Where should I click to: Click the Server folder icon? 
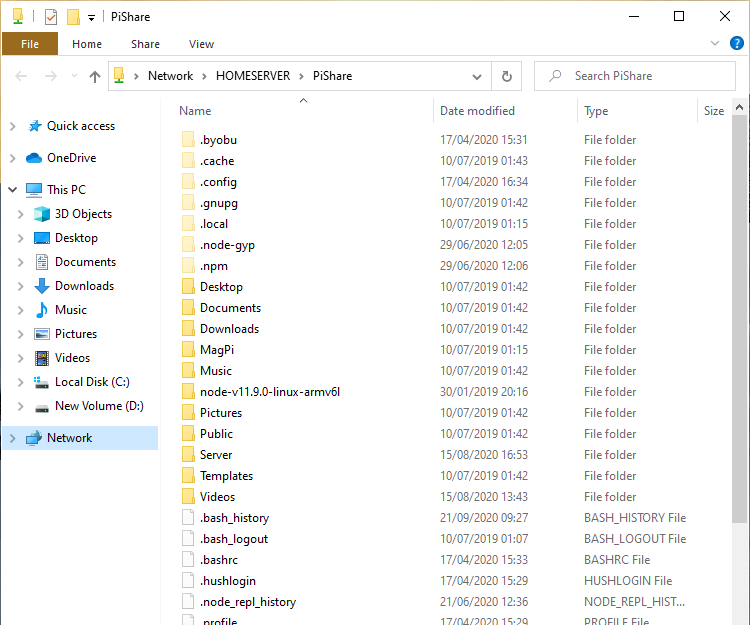(188, 455)
